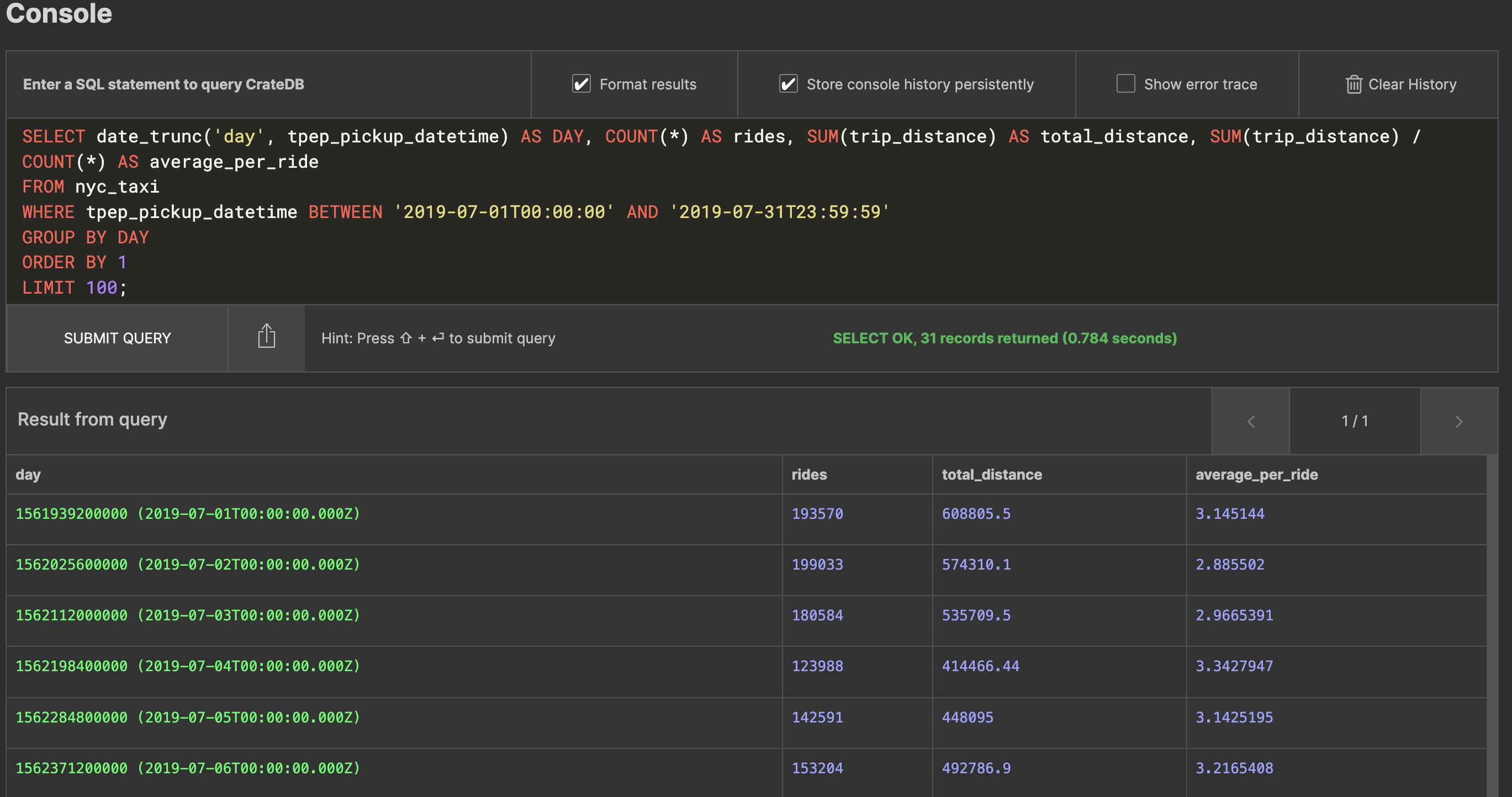Click average value 2.9665391

(x=1234, y=615)
